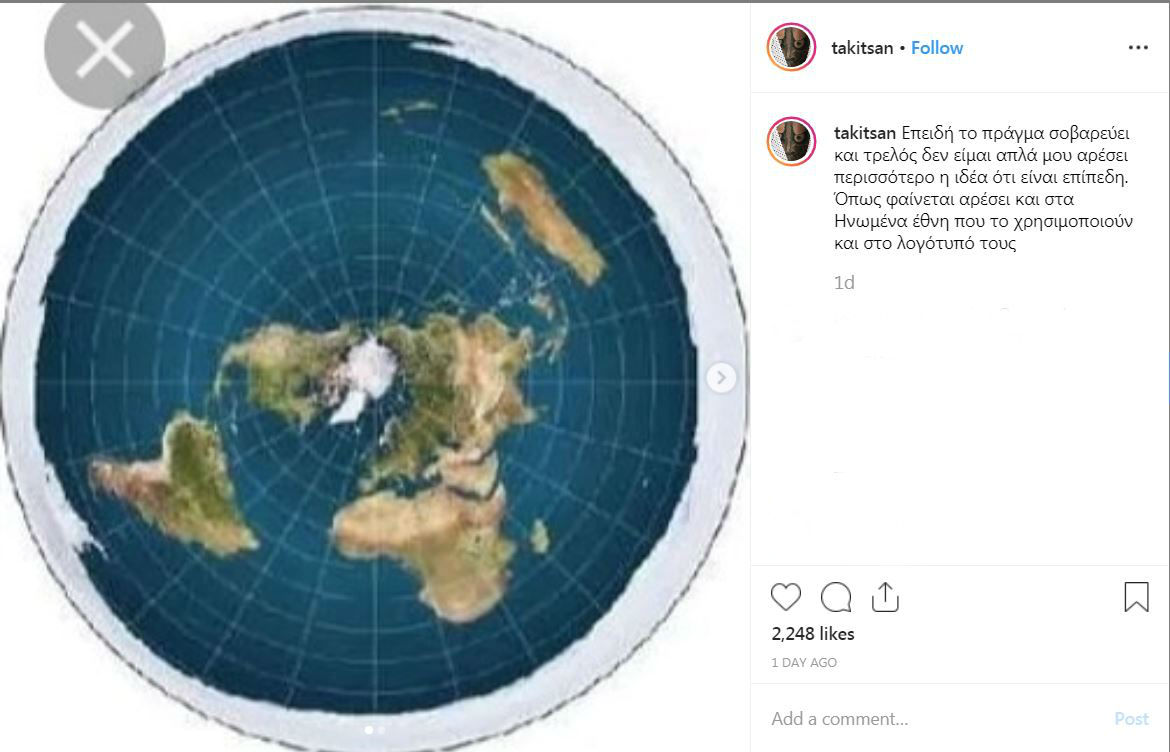
Task: Like the post with the heart icon
Action: coord(786,597)
